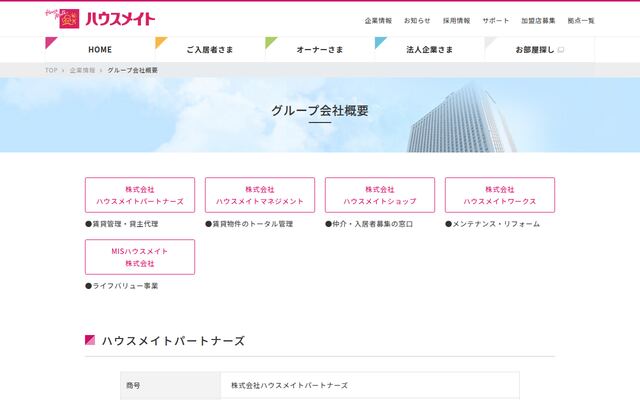Viewport: 640px width, 400px height.
Task: Open 加盟店募集 header link
Action: point(538,20)
